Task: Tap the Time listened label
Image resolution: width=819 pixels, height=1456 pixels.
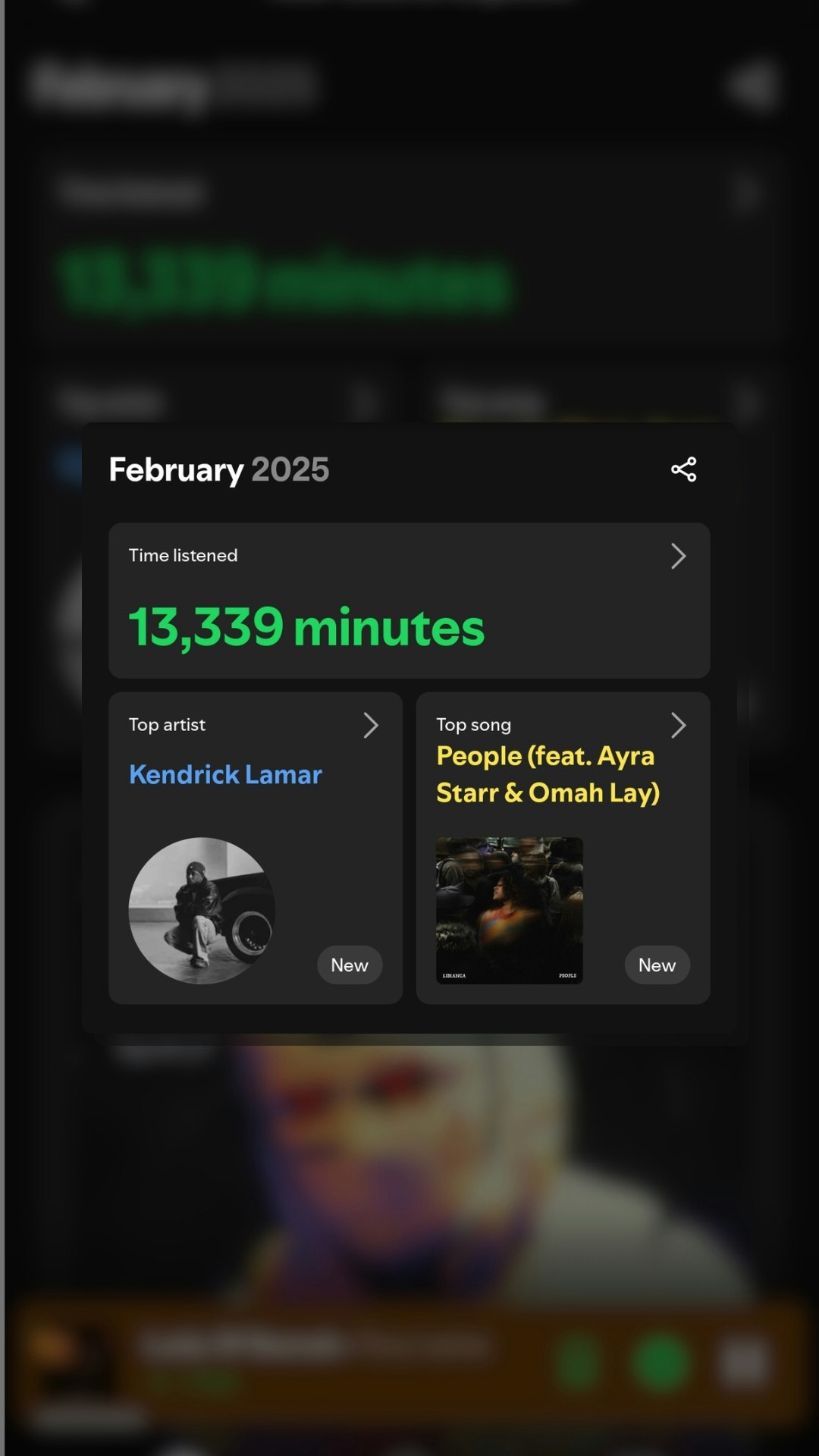Action: (x=183, y=555)
